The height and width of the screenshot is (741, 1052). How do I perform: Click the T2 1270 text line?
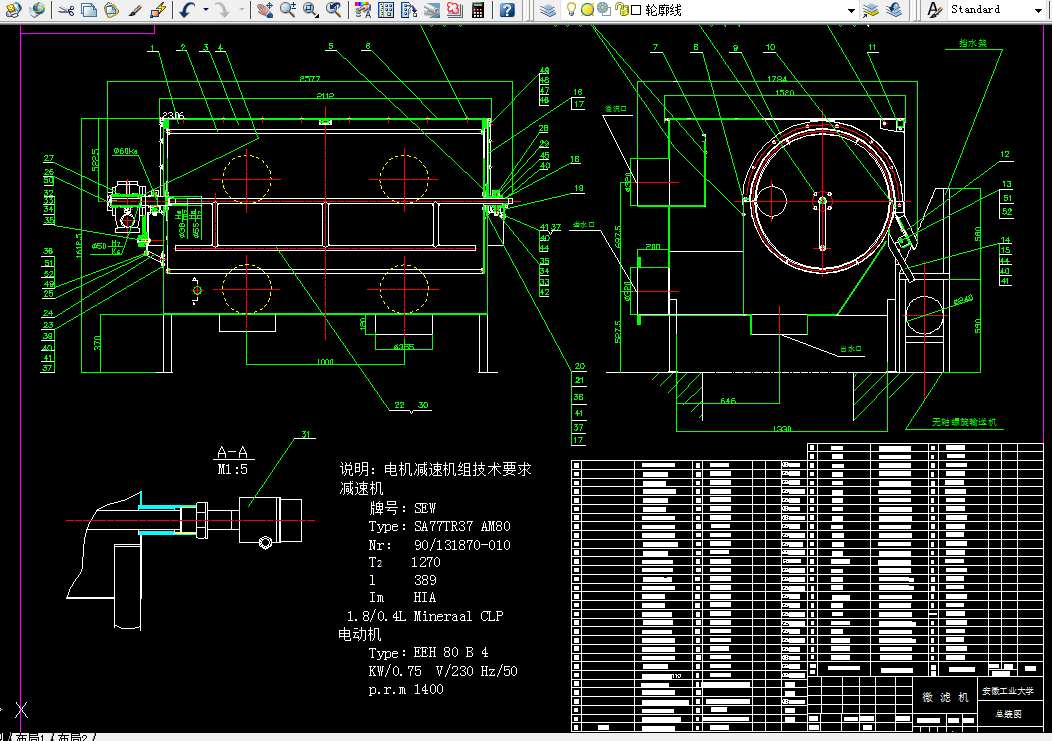(405, 562)
